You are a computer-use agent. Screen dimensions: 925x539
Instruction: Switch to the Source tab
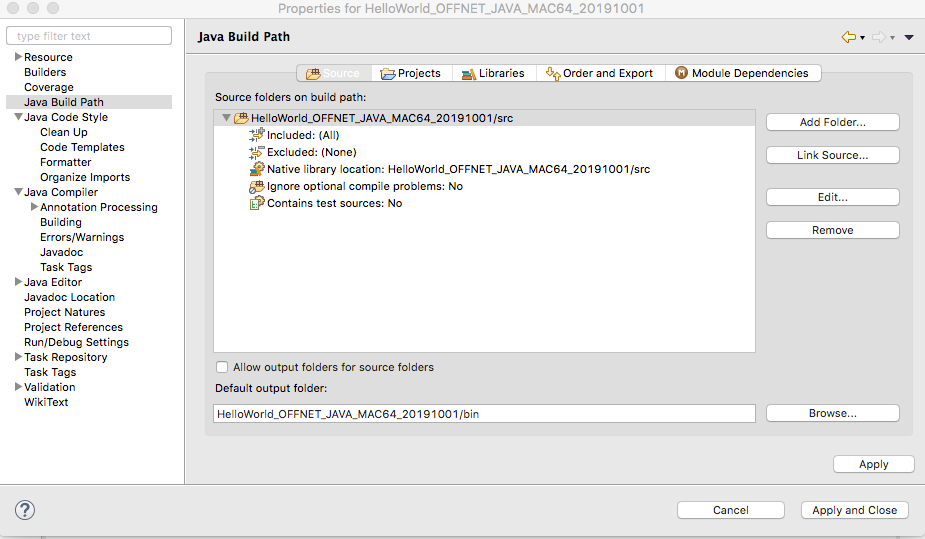point(334,73)
